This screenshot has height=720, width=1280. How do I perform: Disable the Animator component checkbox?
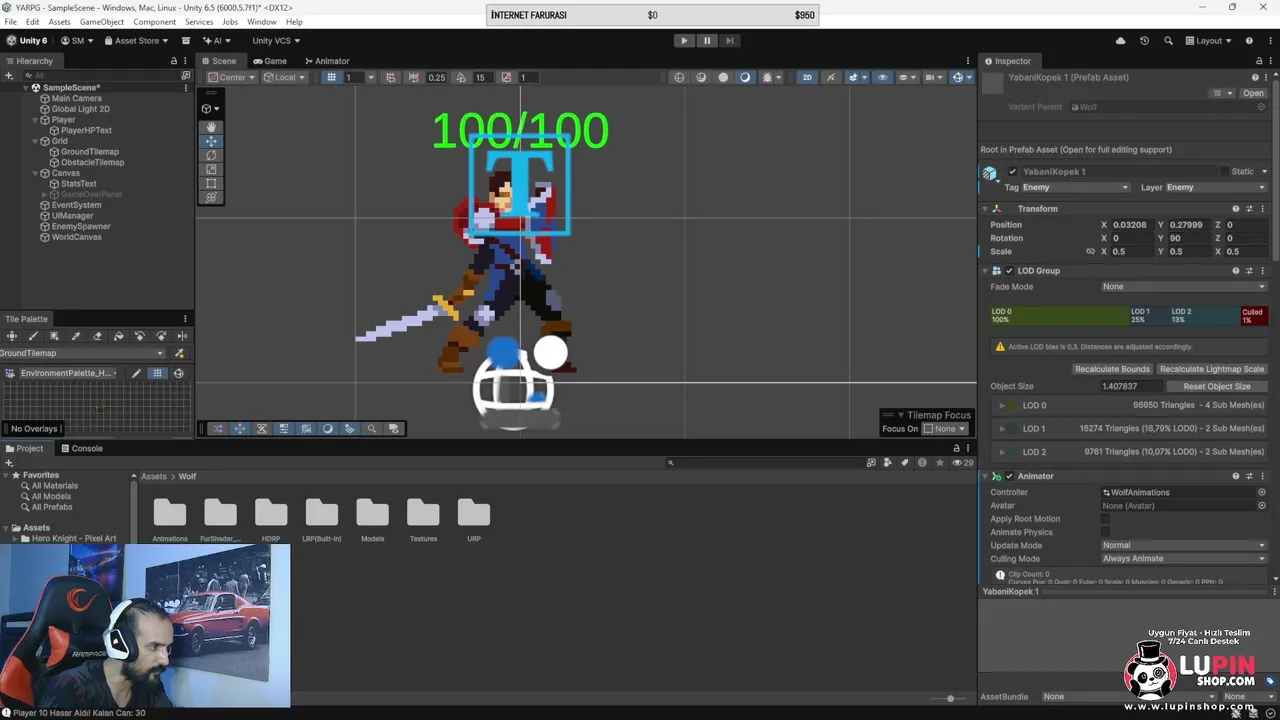click(x=1009, y=476)
